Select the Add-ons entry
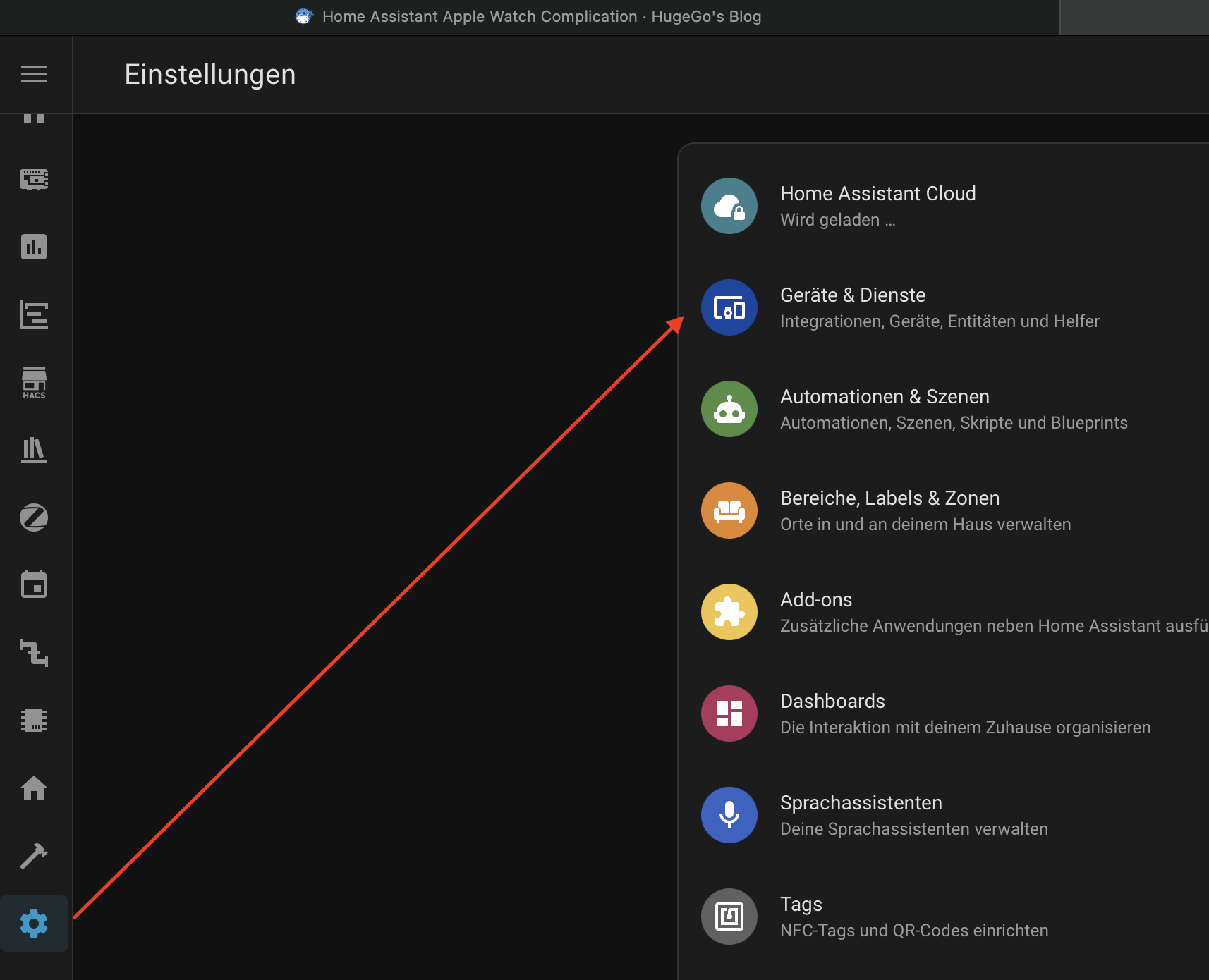 816,612
